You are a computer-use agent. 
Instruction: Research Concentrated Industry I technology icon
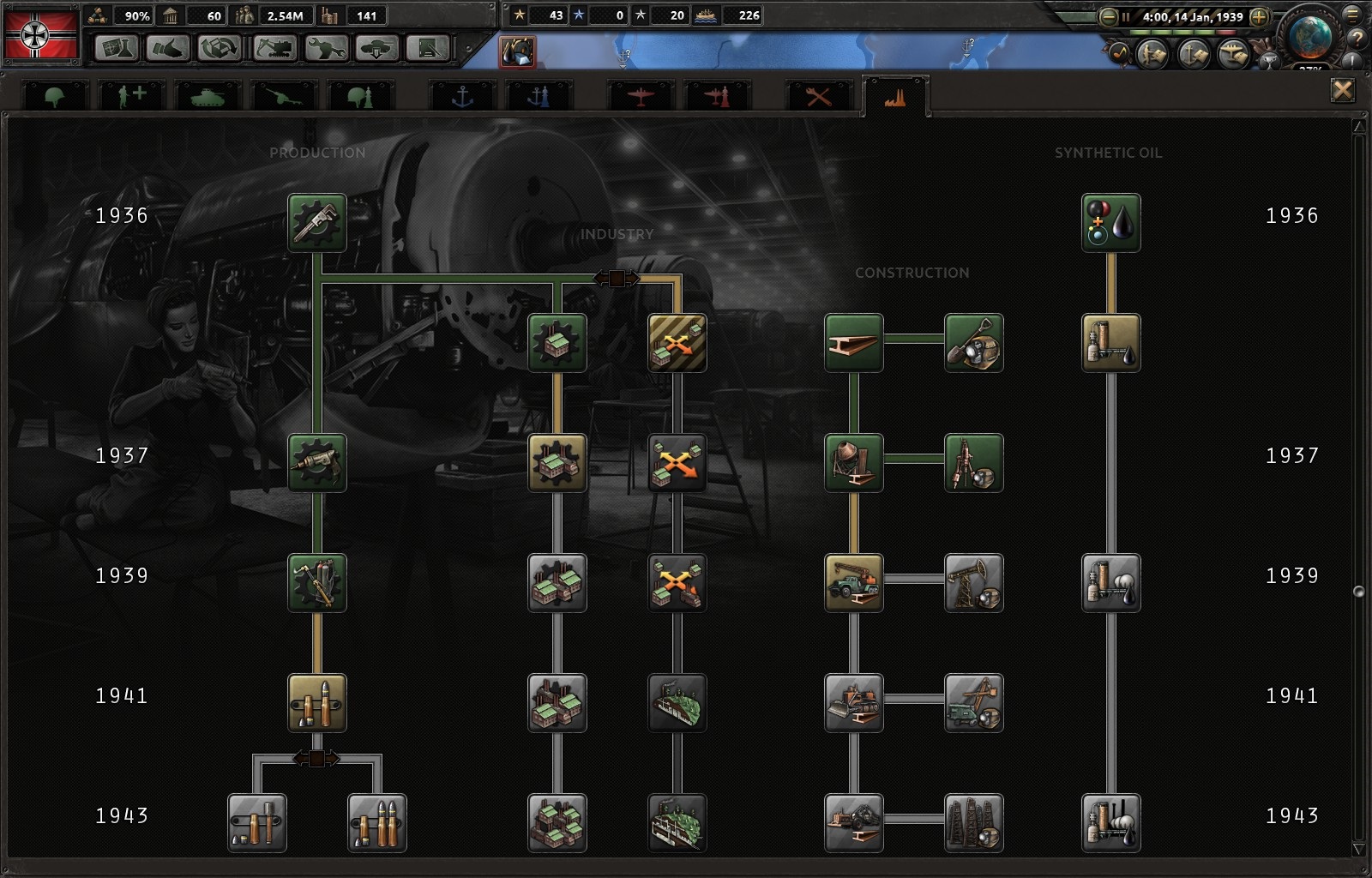coord(557,343)
